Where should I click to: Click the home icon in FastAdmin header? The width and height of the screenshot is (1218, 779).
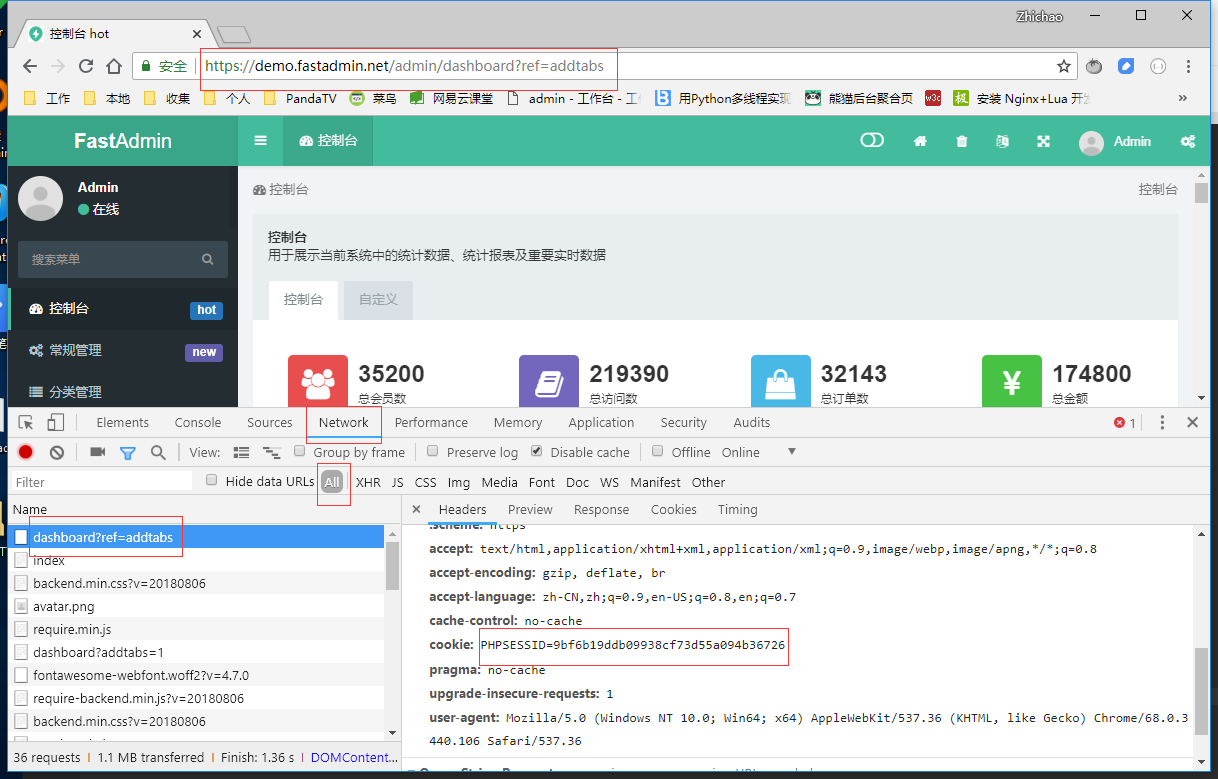click(920, 141)
